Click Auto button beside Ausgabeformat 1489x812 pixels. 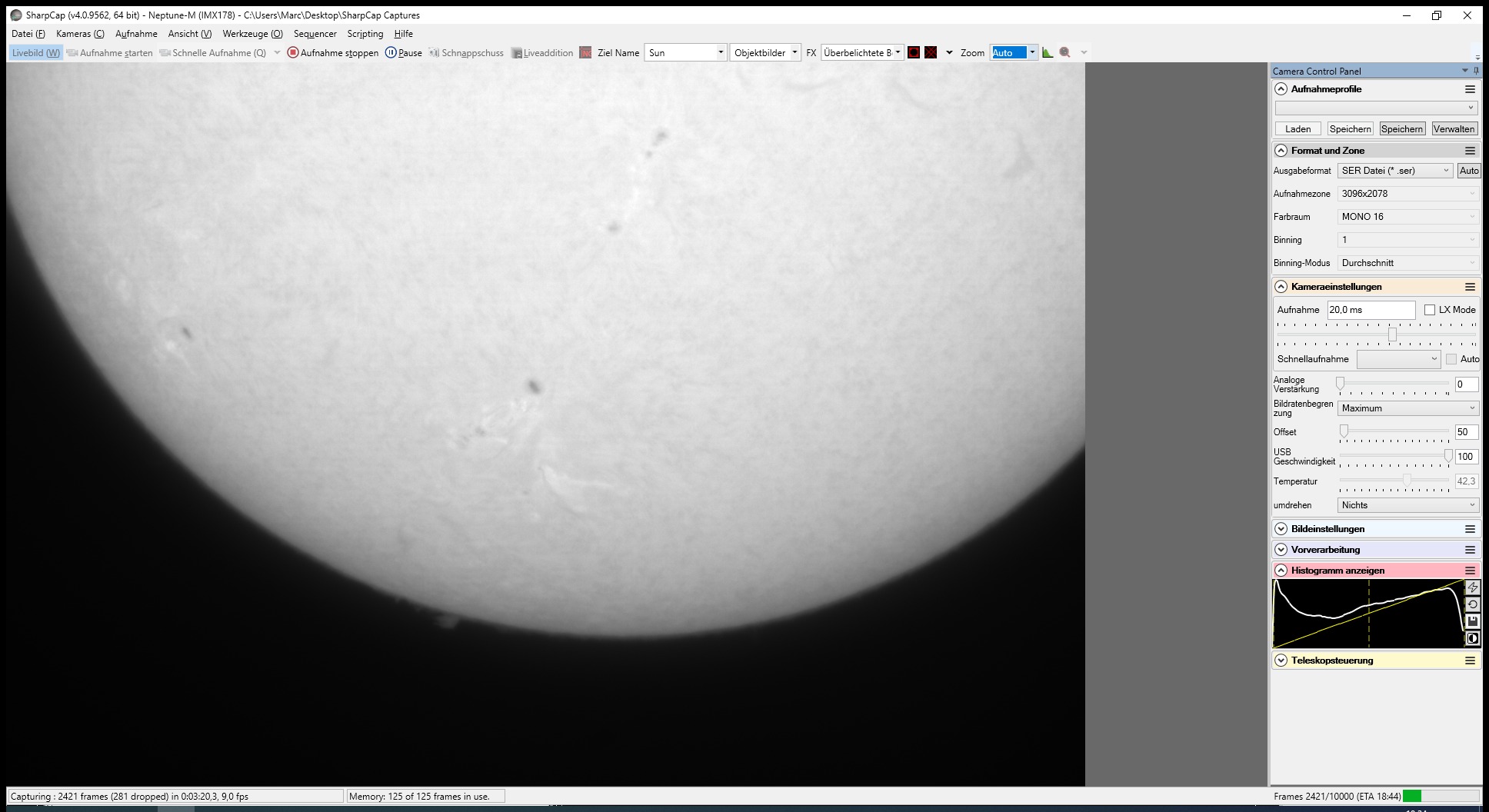point(1468,171)
